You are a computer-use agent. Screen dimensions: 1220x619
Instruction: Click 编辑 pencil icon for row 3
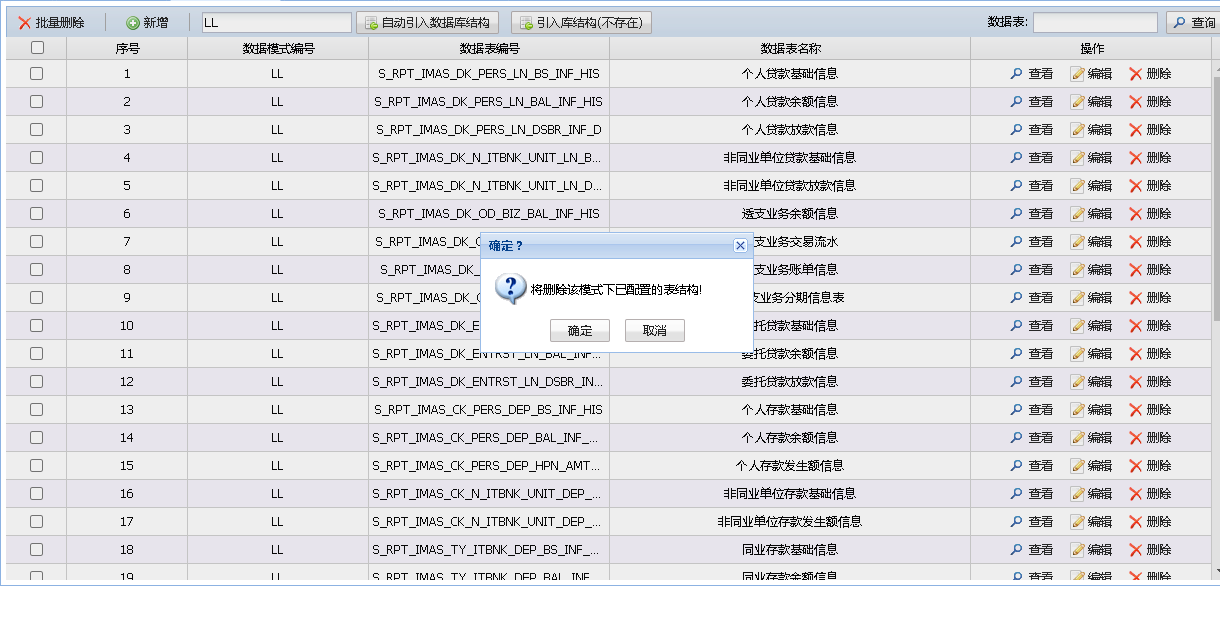(x=1078, y=130)
